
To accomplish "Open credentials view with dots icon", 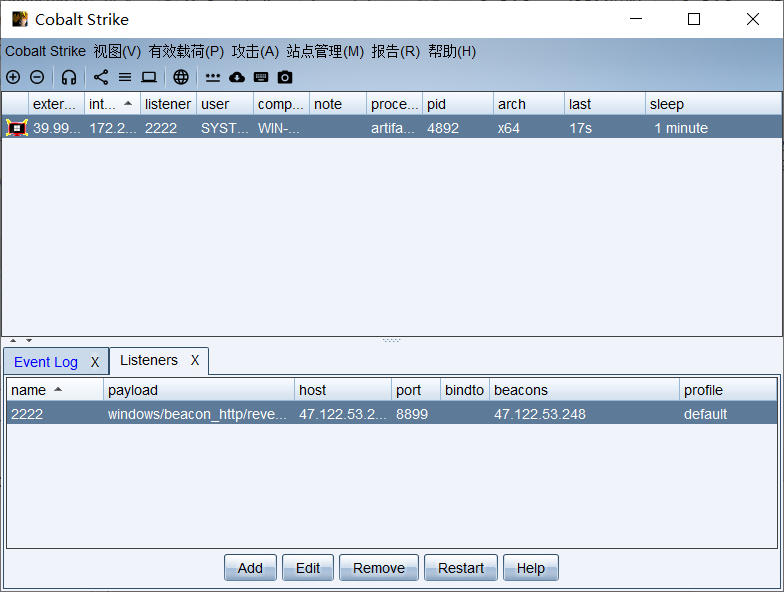I will [x=213, y=77].
